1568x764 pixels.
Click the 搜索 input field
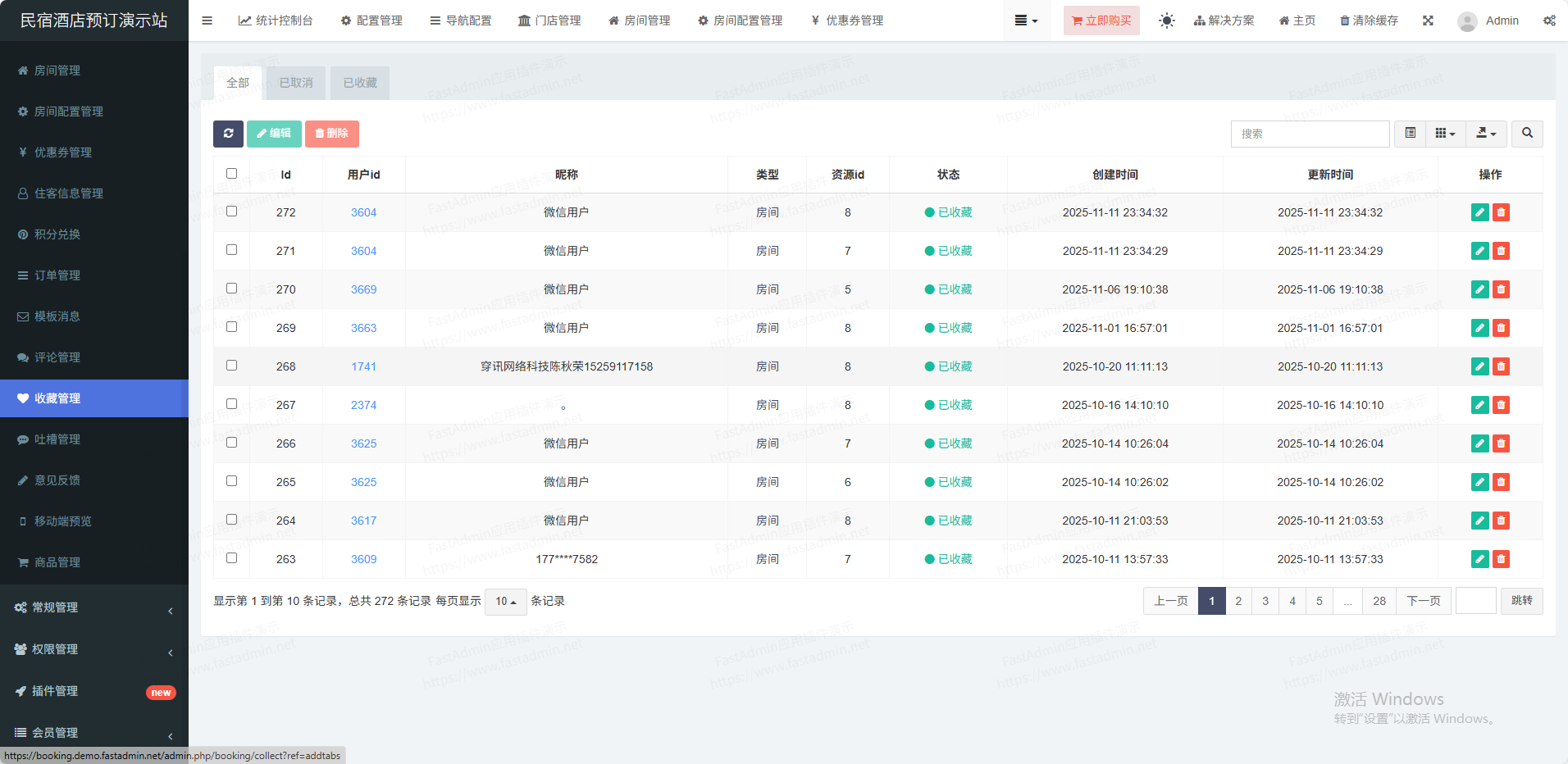point(1310,134)
